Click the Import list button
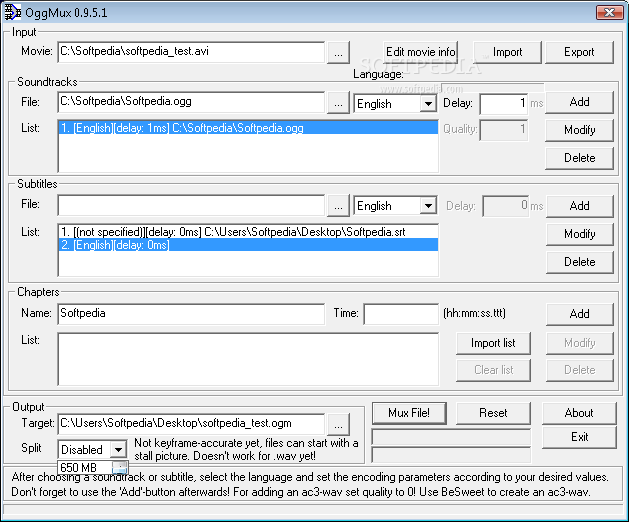Screen dimensions: 629x522 click(x=493, y=343)
